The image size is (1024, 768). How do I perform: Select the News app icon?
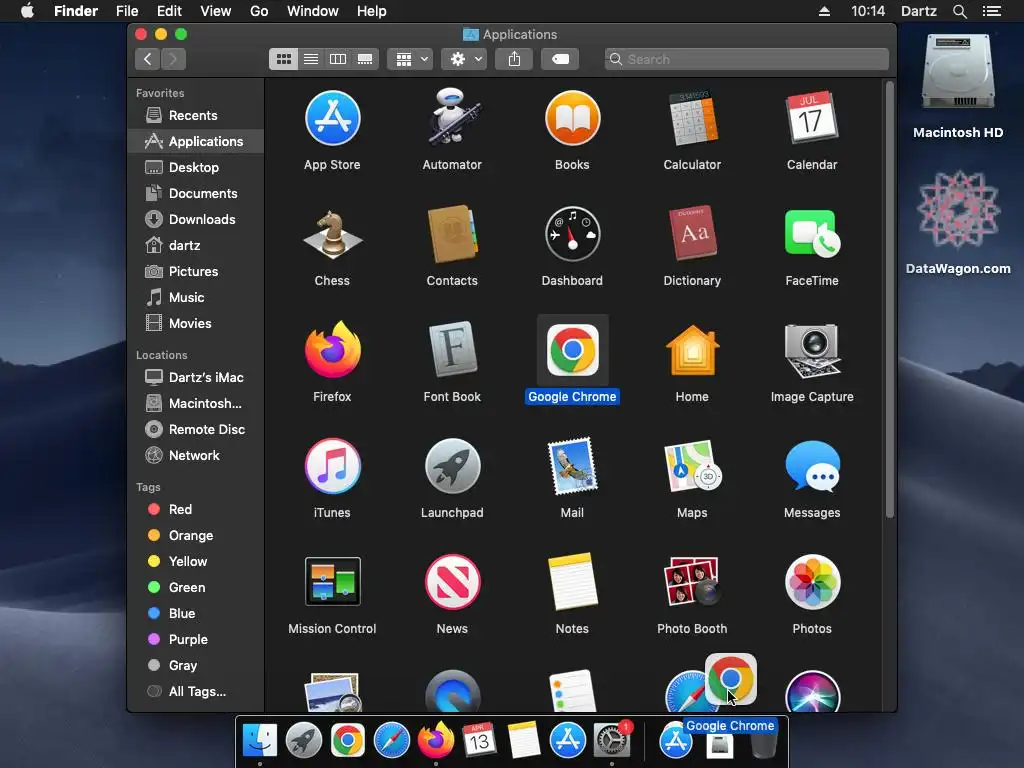[452, 581]
